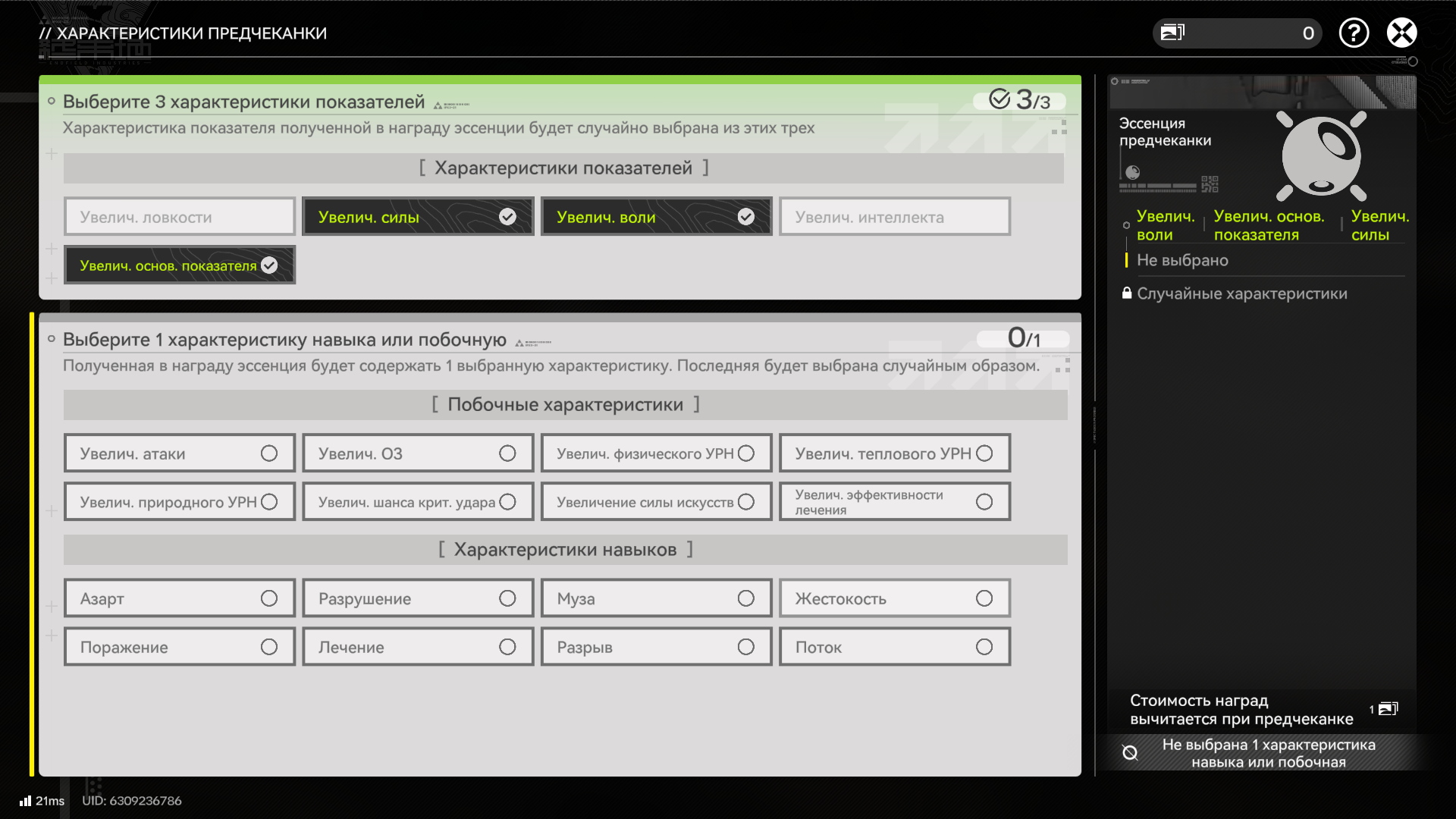This screenshot has width=1456, height=819.
Task: Click the network signal ping icon
Action: tap(26, 801)
